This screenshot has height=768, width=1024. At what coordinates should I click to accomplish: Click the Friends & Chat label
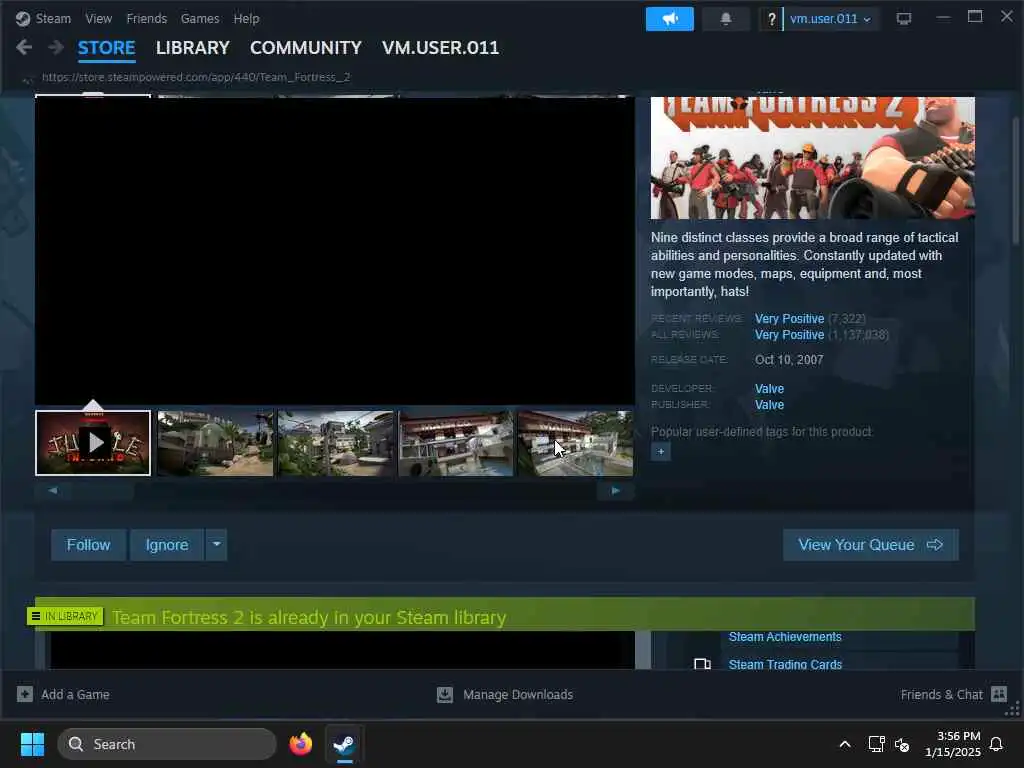coord(941,694)
